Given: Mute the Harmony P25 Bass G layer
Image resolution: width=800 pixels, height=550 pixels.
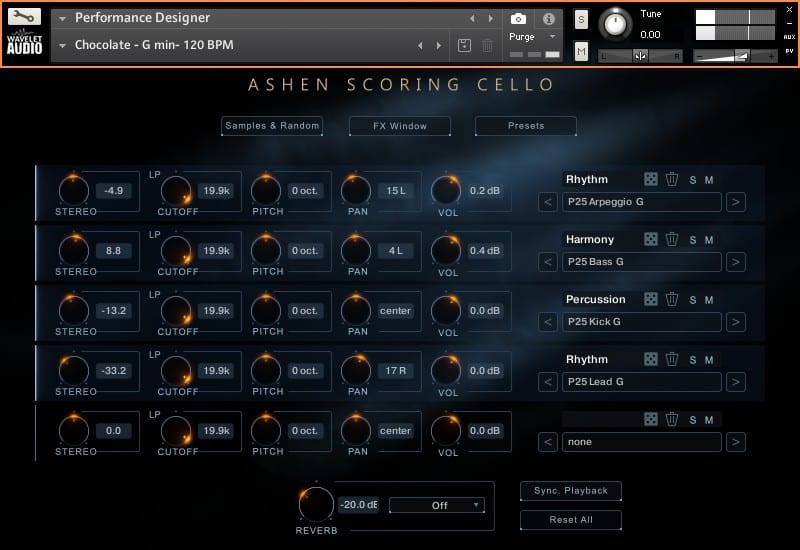Looking at the screenshot, I should (x=709, y=240).
